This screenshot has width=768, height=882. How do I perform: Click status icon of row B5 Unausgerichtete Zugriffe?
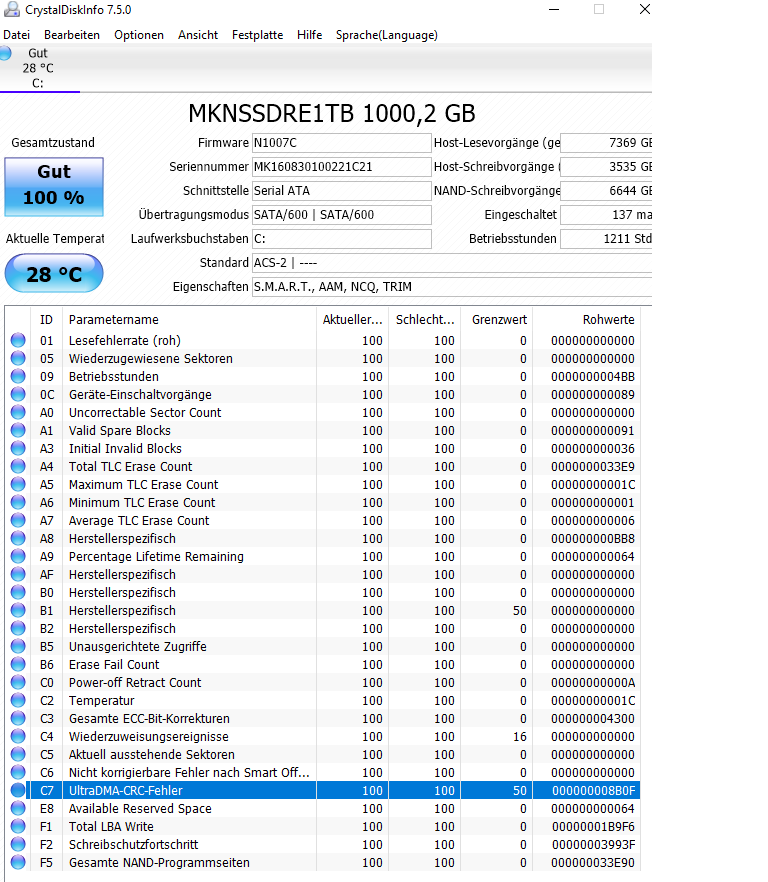coord(18,646)
